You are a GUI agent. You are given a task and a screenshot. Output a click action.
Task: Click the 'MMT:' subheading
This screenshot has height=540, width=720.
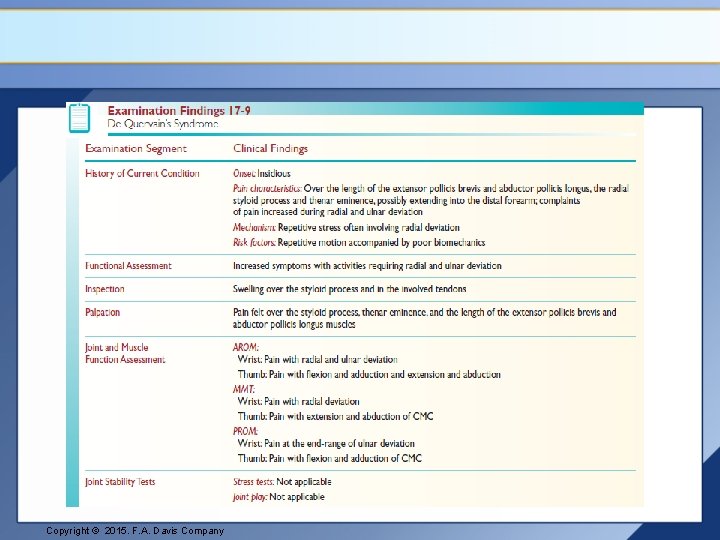(244, 390)
